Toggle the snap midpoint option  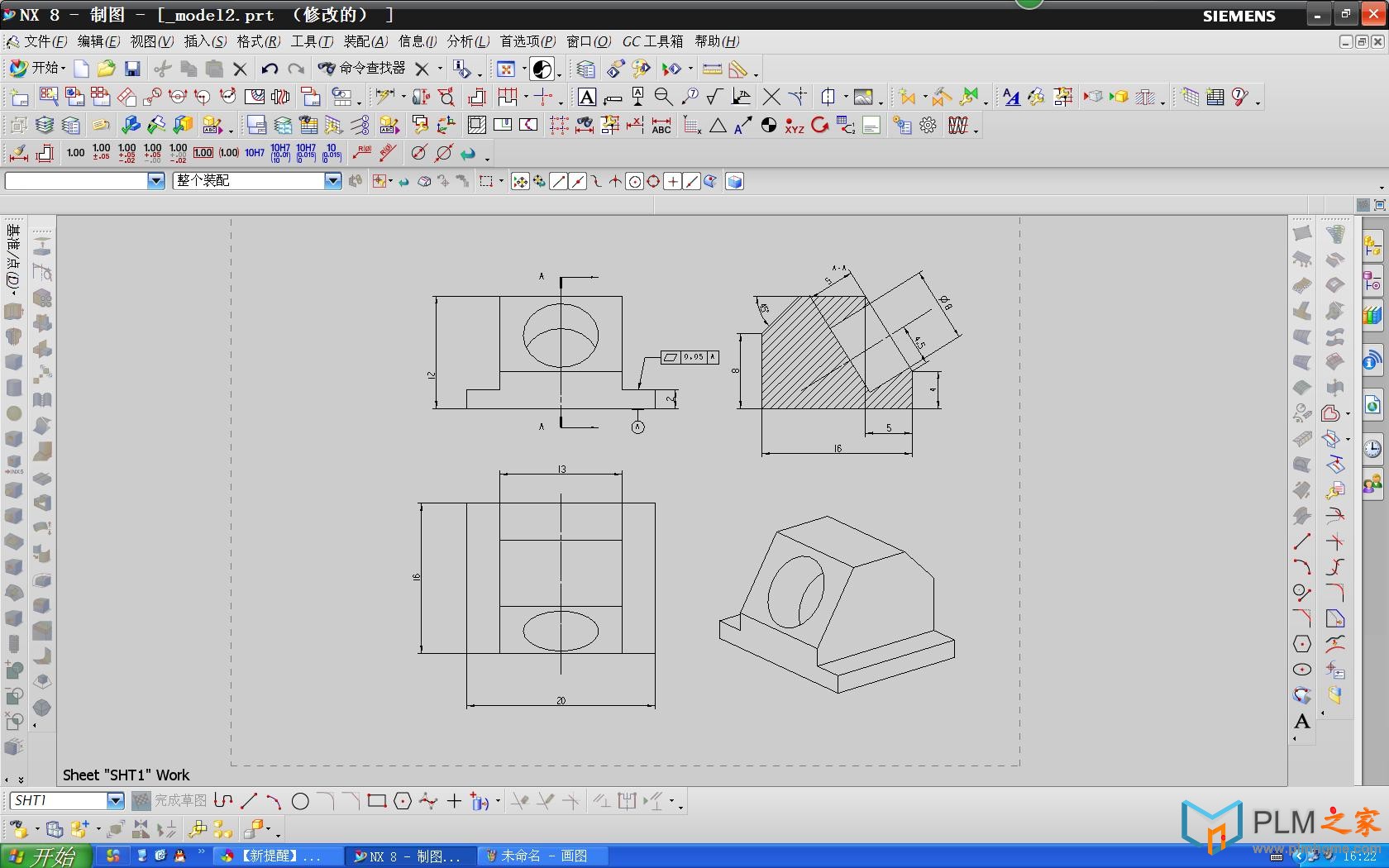point(578,182)
